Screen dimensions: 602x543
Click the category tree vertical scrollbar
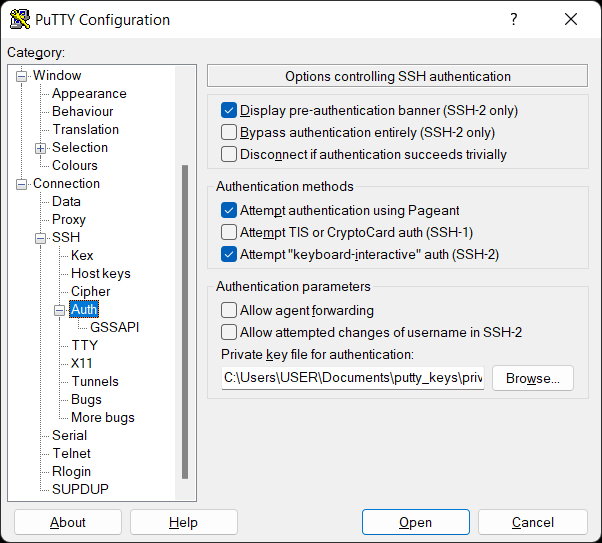(185, 320)
